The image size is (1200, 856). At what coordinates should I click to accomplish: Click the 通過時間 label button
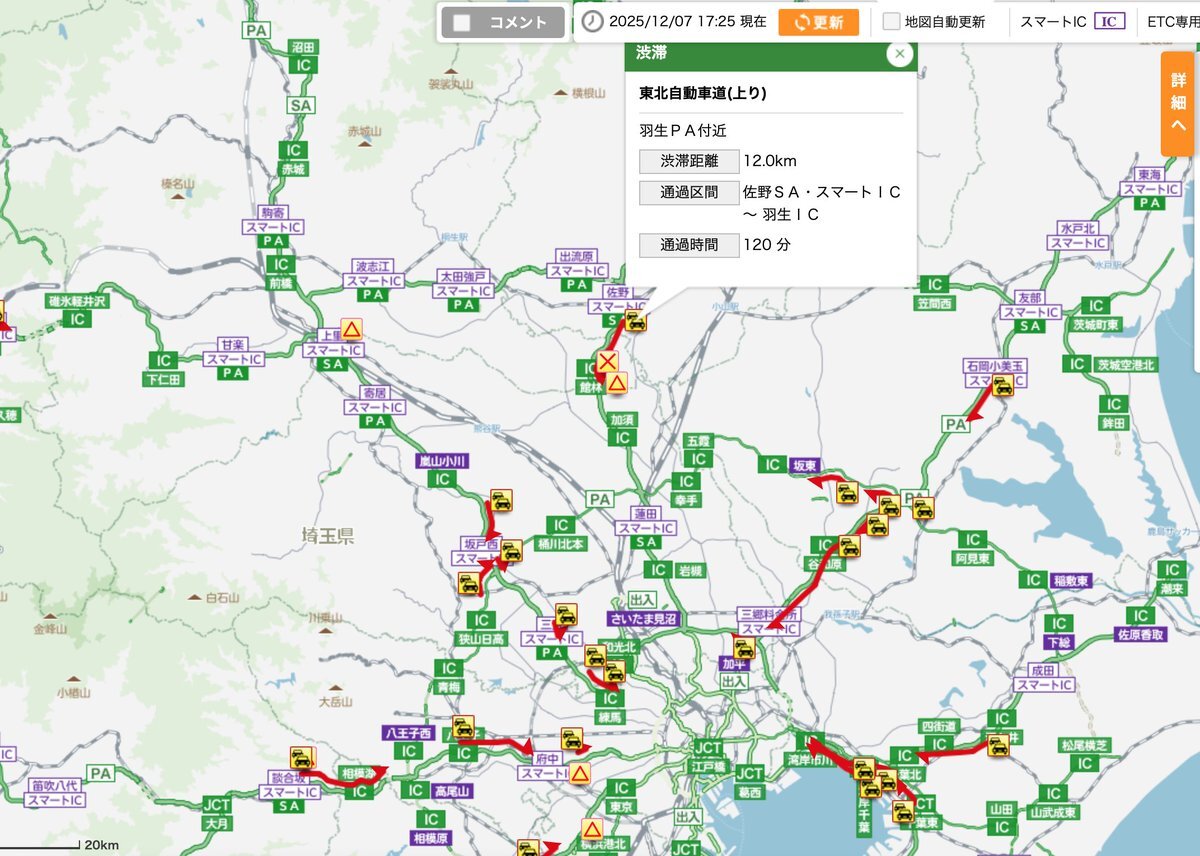click(x=688, y=245)
